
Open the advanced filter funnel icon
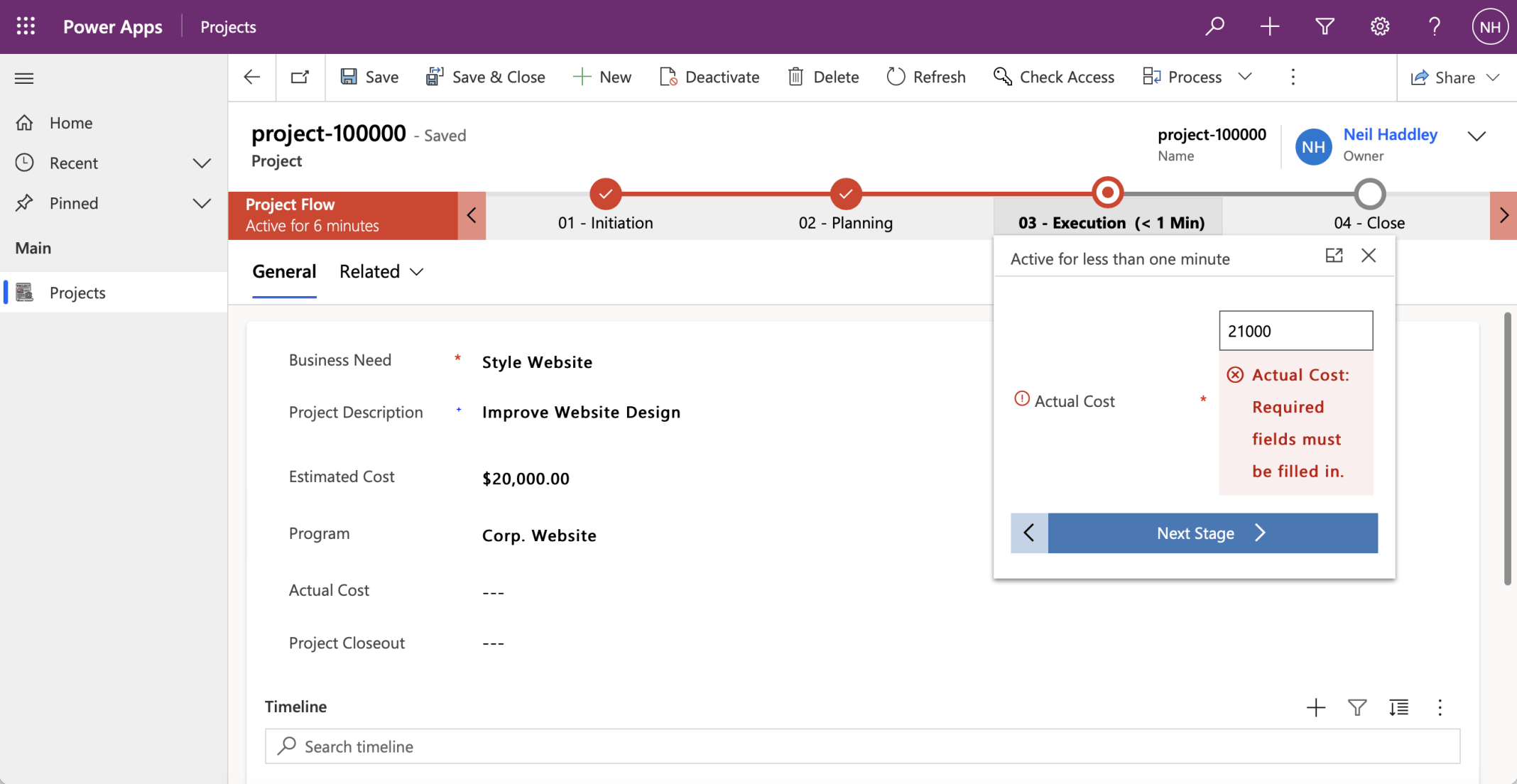pyautogui.click(x=1325, y=26)
